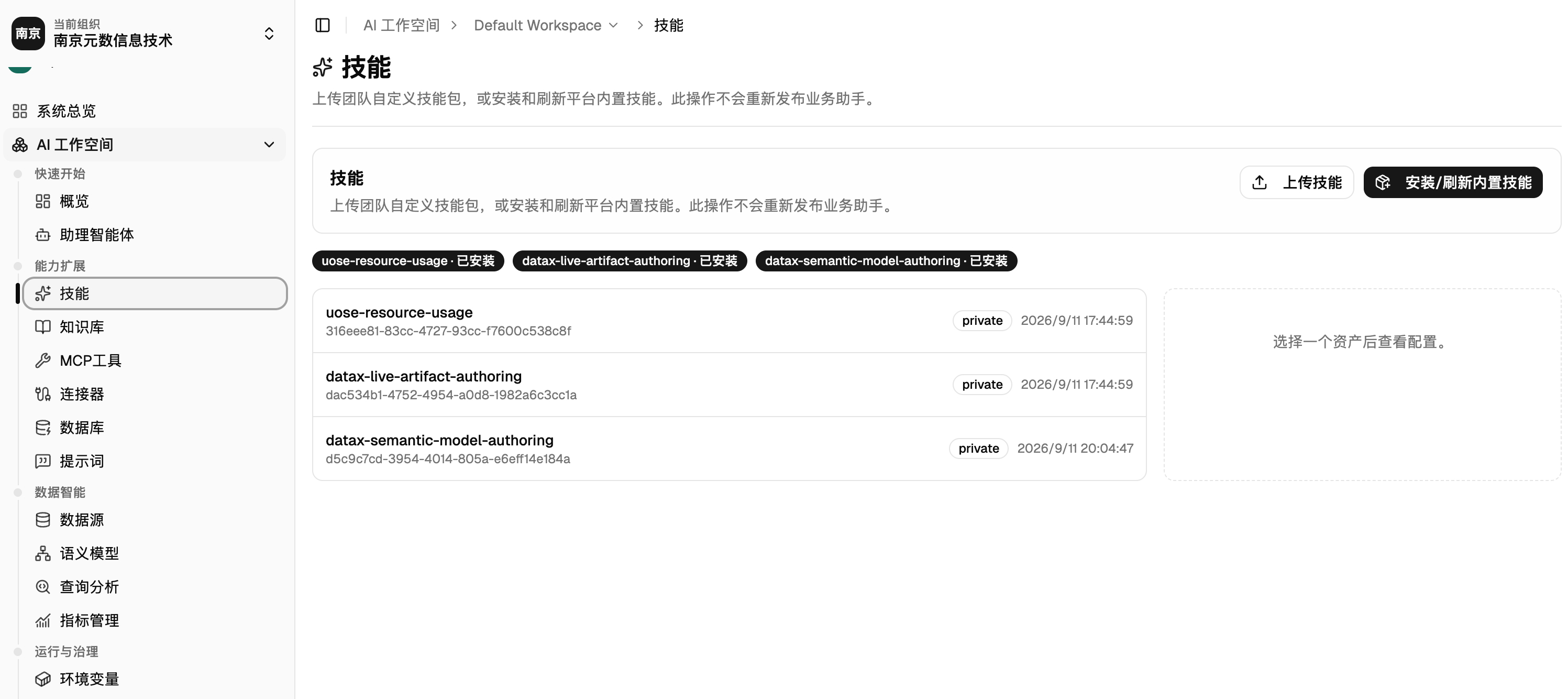Image resolution: width=1568 pixels, height=699 pixels.
Task: Select the 技能 sparkle icon in sidebar
Action: [x=42, y=293]
